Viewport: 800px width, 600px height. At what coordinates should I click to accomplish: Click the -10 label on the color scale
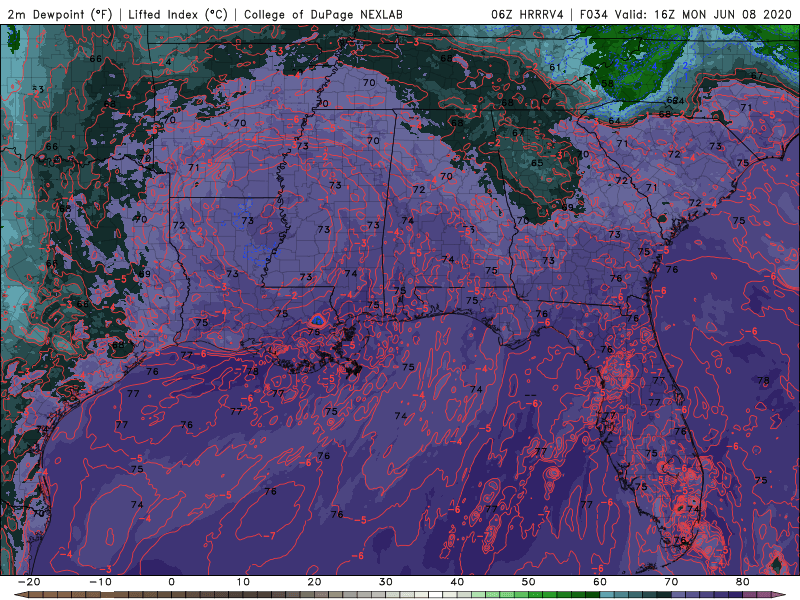click(x=100, y=582)
